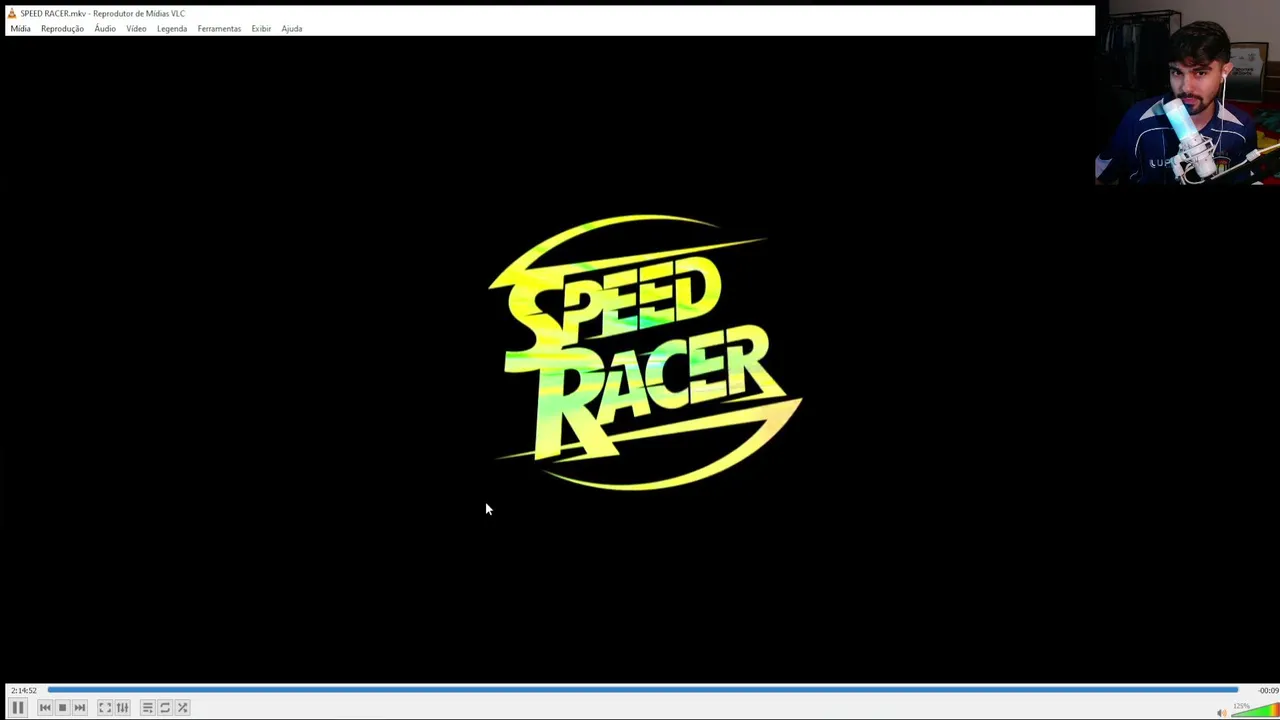Viewport: 1280px width, 720px height.
Task: Click the VLC cone title icon
Action: tap(12, 13)
